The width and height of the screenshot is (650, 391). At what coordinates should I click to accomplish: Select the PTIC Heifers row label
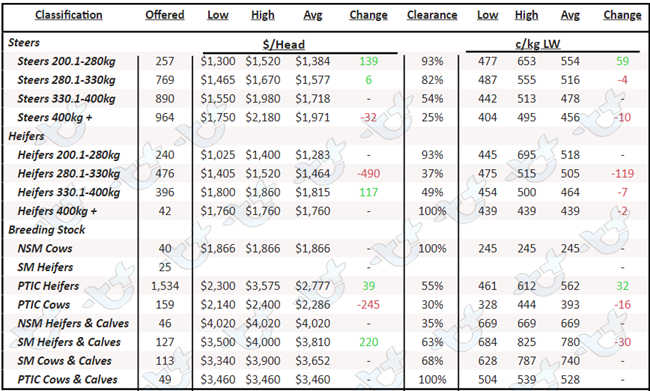[x=48, y=286]
